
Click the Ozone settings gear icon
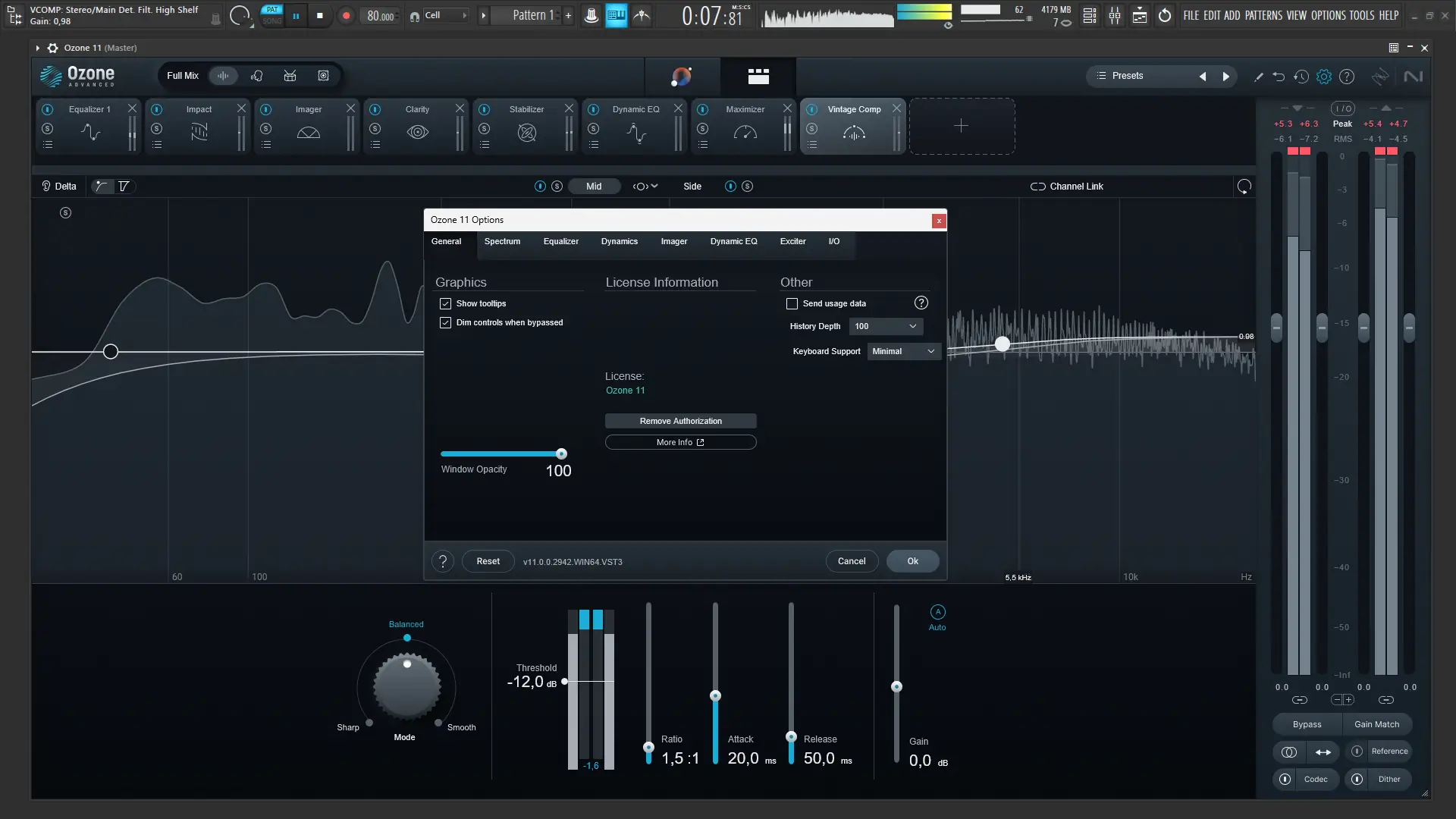tap(1324, 77)
